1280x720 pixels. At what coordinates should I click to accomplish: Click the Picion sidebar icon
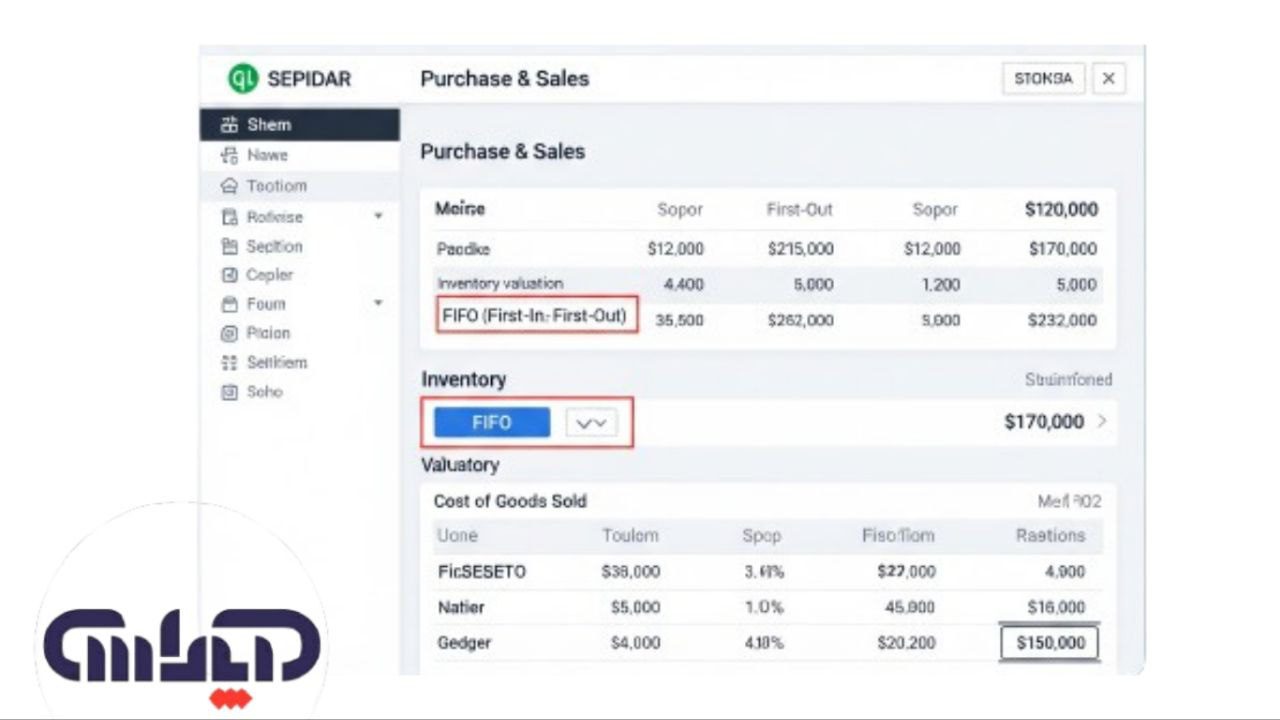[x=229, y=333]
